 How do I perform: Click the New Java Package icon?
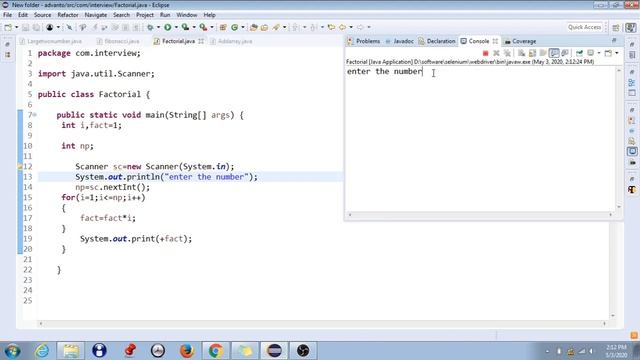point(223,27)
